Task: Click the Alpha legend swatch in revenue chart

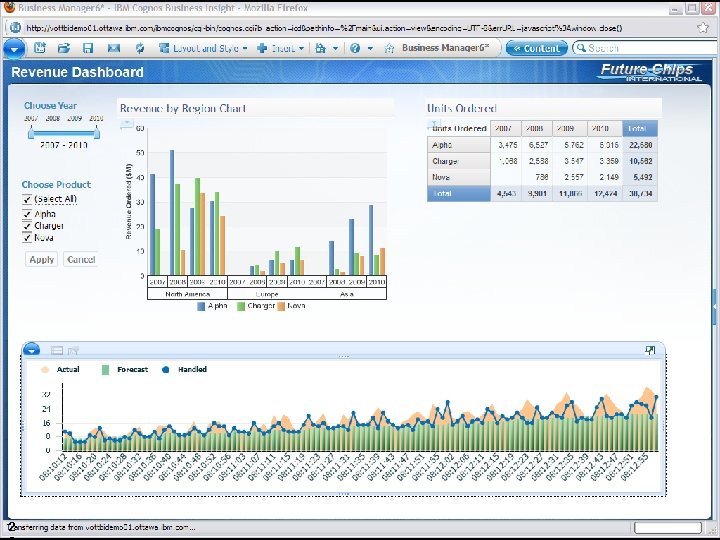Action: [201, 306]
